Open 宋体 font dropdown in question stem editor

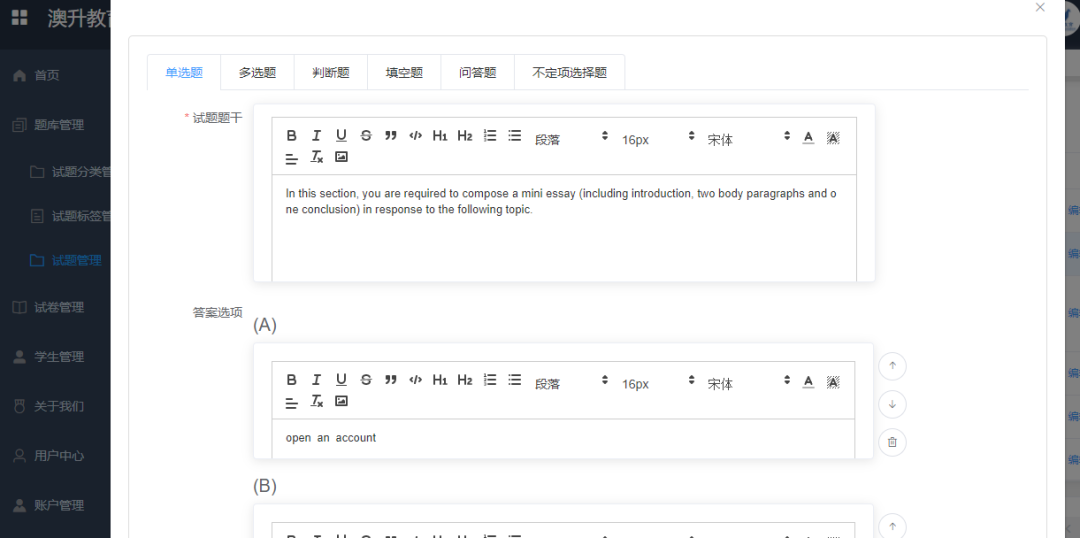tap(747, 138)
